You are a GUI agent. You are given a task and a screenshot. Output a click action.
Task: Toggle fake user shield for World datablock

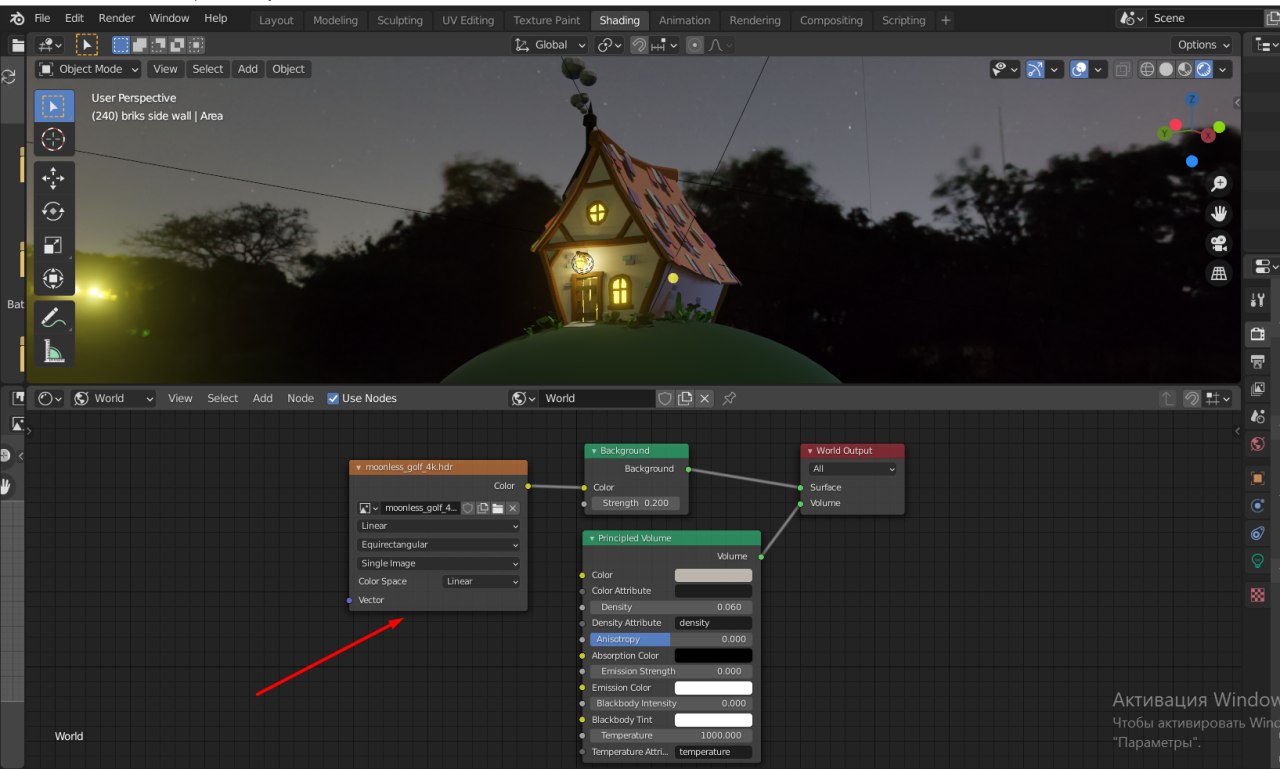point(665,398)
